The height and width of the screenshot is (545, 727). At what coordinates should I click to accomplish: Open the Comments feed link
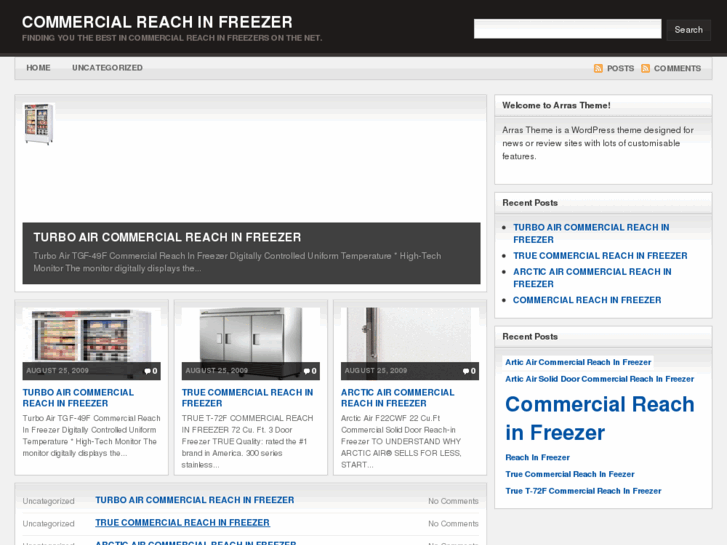(x=677, y=69)
